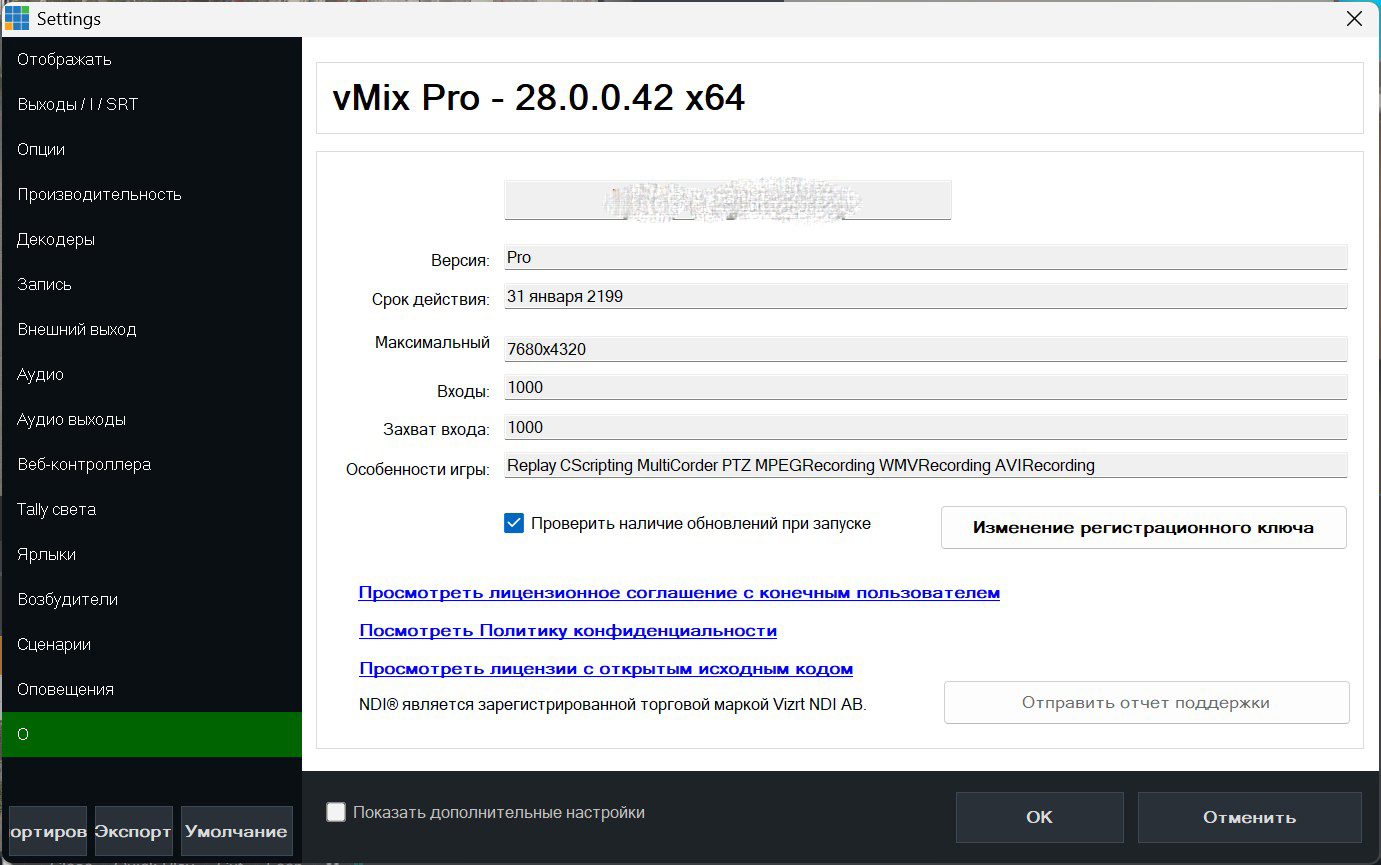Open the Ярлыки shortcuts section
Image resolution: width=1381 pixels, height=865 pixels.
[x=46, y=554]
